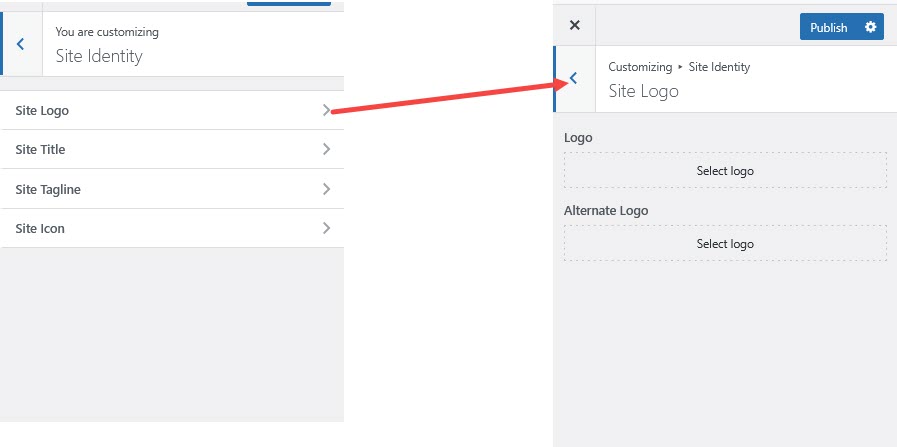Click the 'Customizing ▸ Site Identity' breadcrumb text
This screenshot has height=447, width=897.
pos(679,67)
